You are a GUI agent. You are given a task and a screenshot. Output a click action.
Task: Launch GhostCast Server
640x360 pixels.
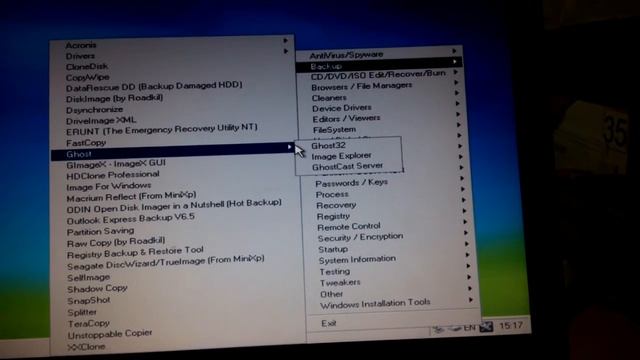349,167
